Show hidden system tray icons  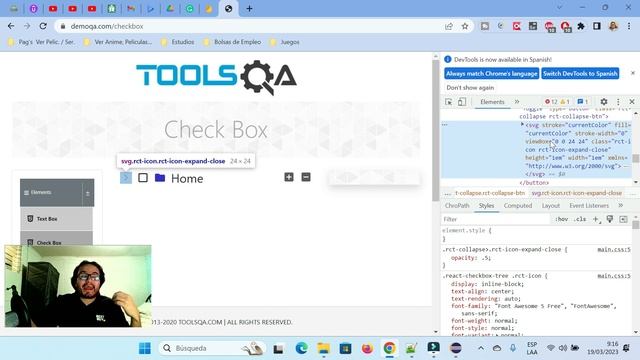click(x=481, y=348)
